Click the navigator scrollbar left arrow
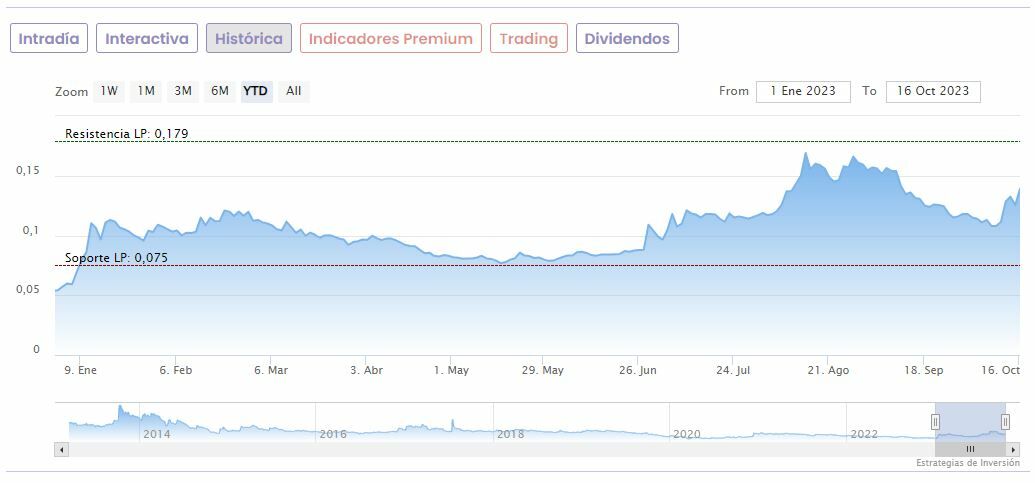The width and height of the screenshot is (1035, 483). (x=61, y=450)
